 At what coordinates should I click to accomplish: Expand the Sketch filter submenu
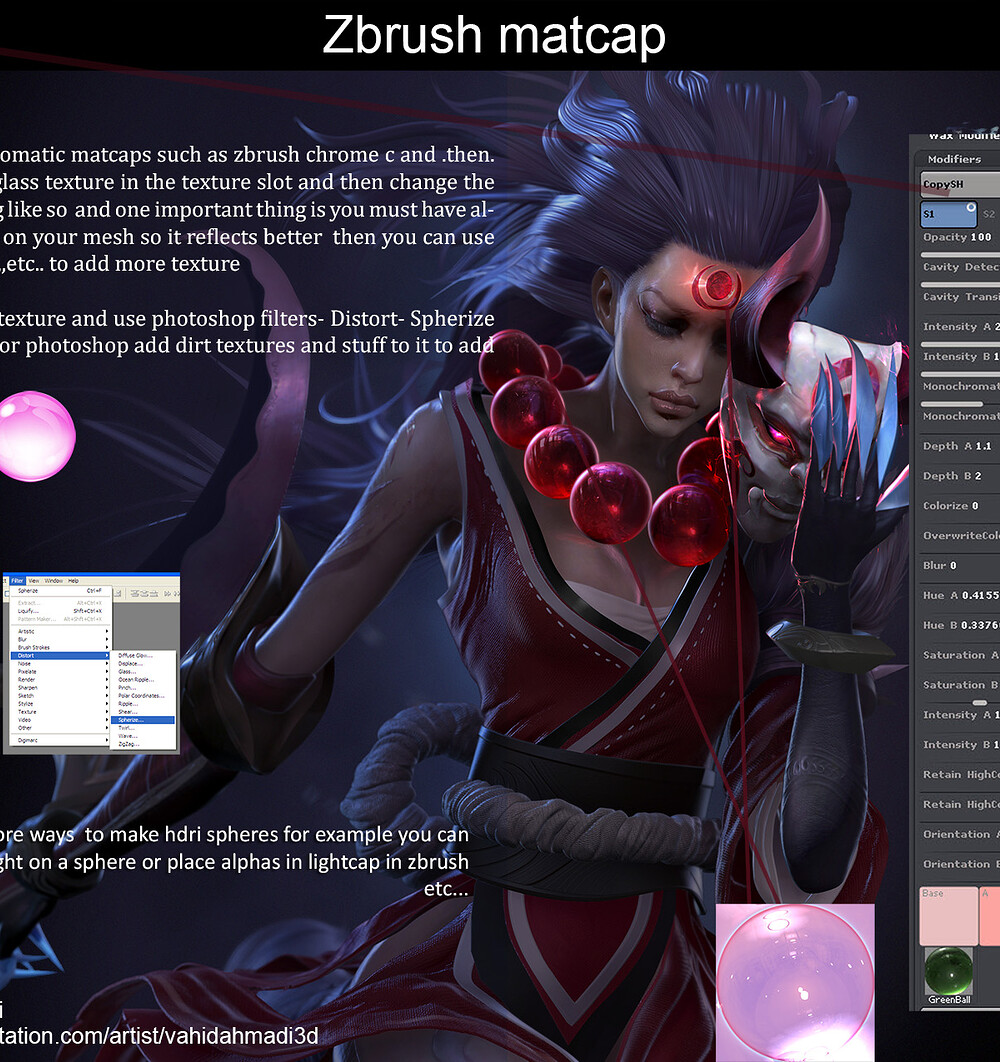point(60,696)
